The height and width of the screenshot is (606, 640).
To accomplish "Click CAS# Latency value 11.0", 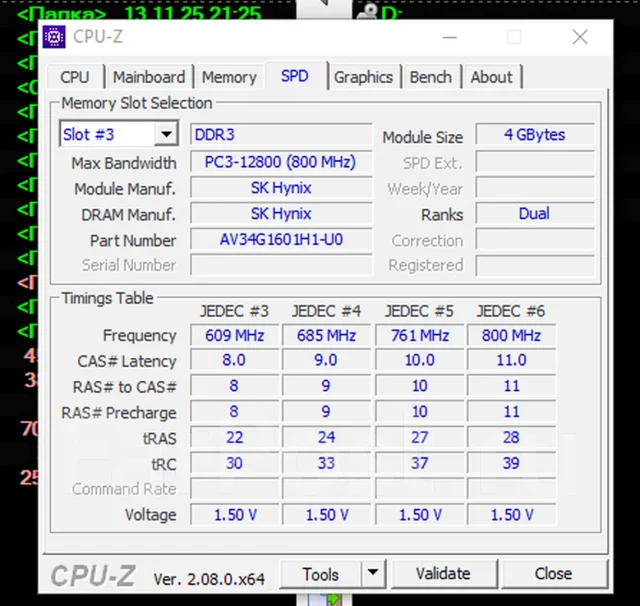I will click(x=511, y=360).
